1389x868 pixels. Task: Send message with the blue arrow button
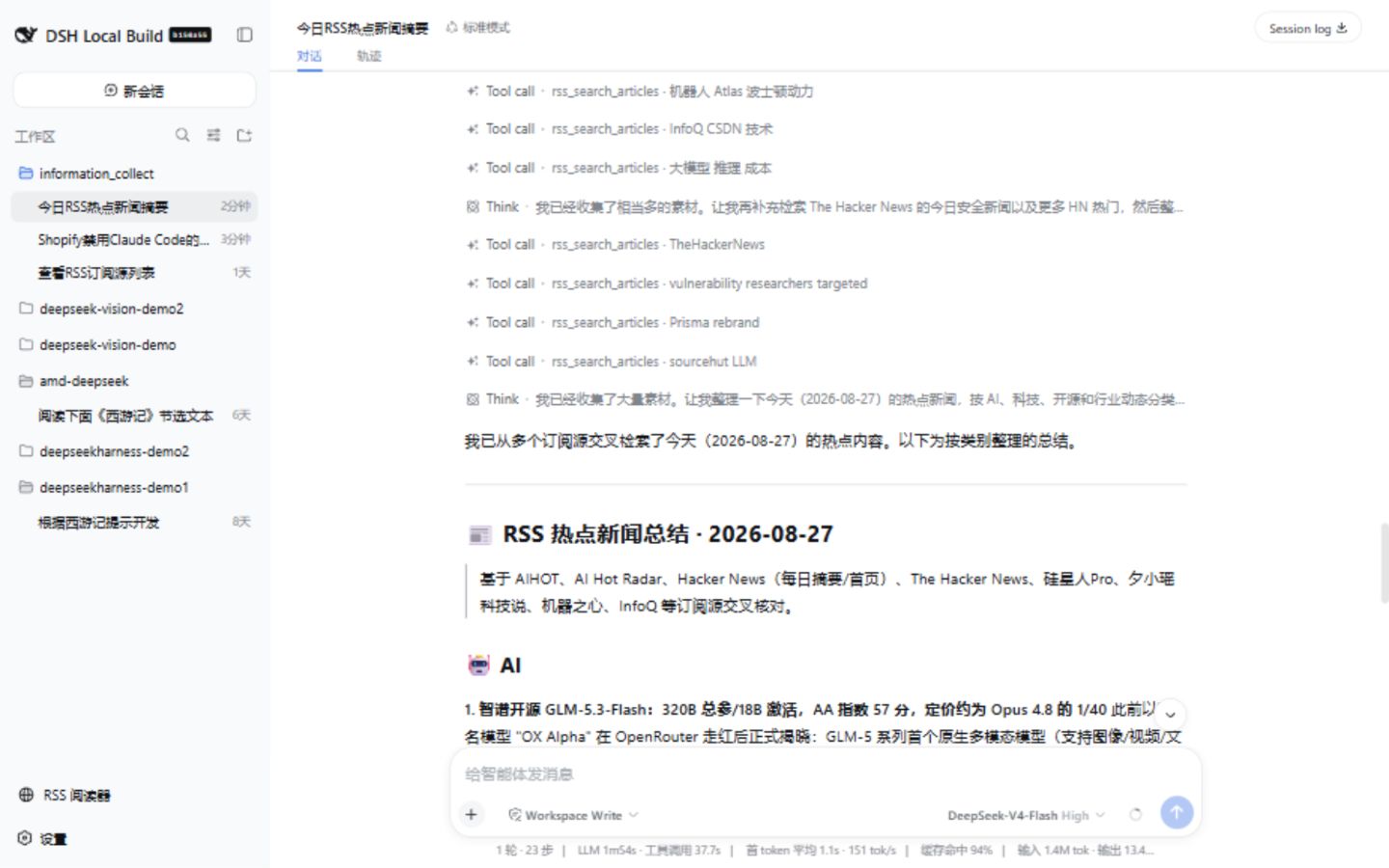click(x=1176, y=812)
